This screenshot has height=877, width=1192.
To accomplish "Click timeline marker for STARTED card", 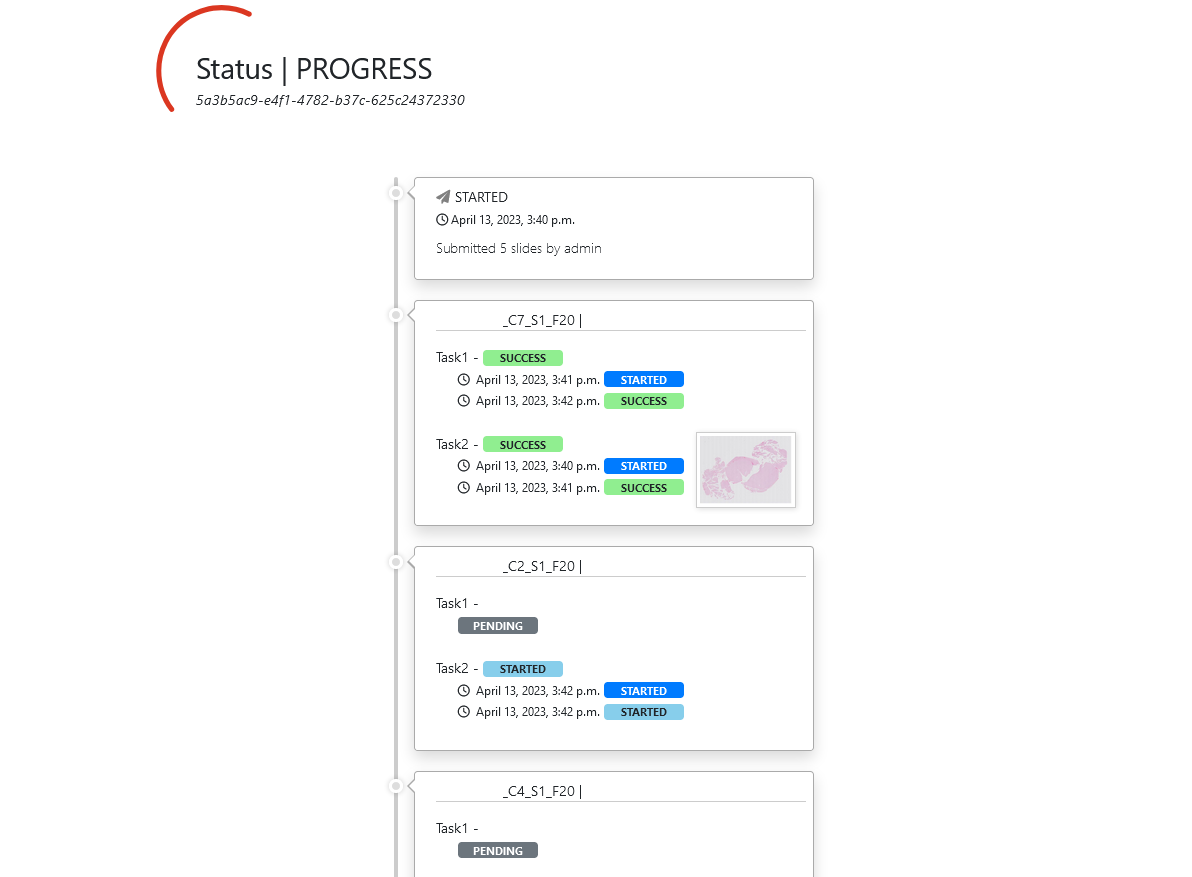I will click(x=396, y=192).
